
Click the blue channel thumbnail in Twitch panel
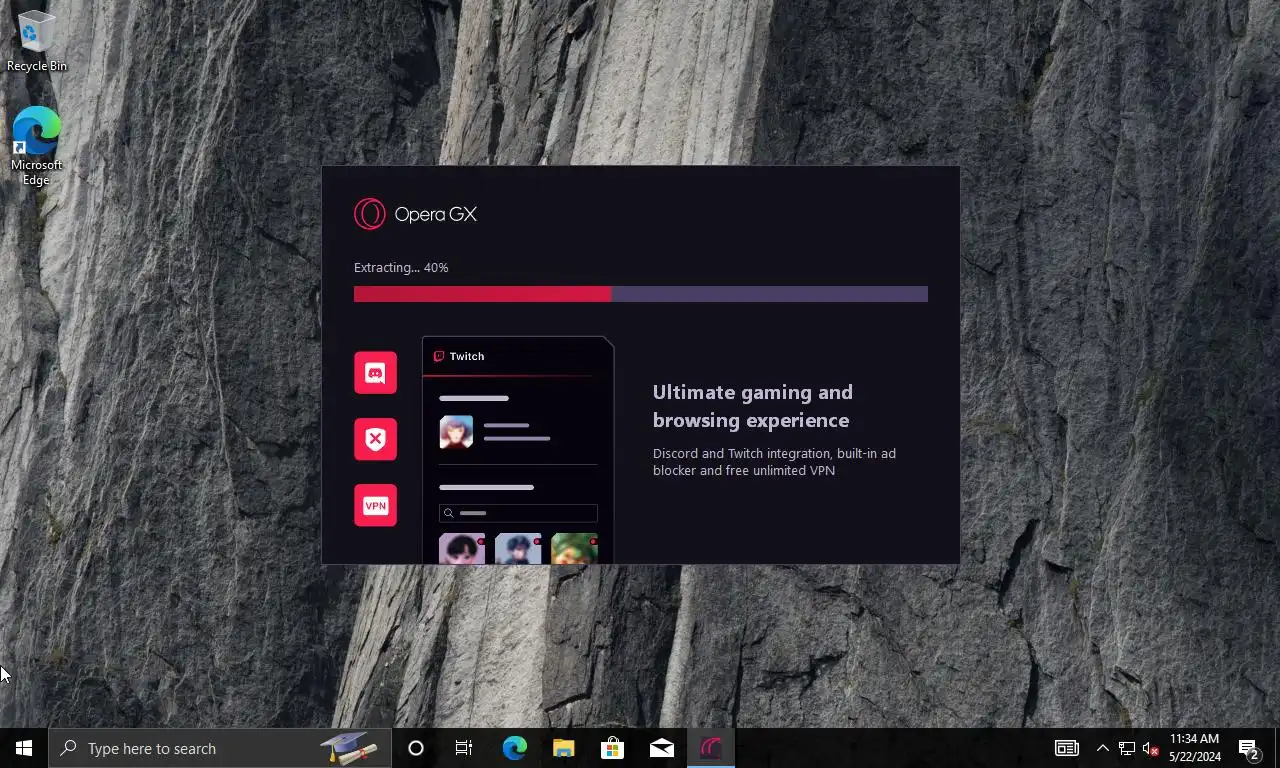(518, 549)
